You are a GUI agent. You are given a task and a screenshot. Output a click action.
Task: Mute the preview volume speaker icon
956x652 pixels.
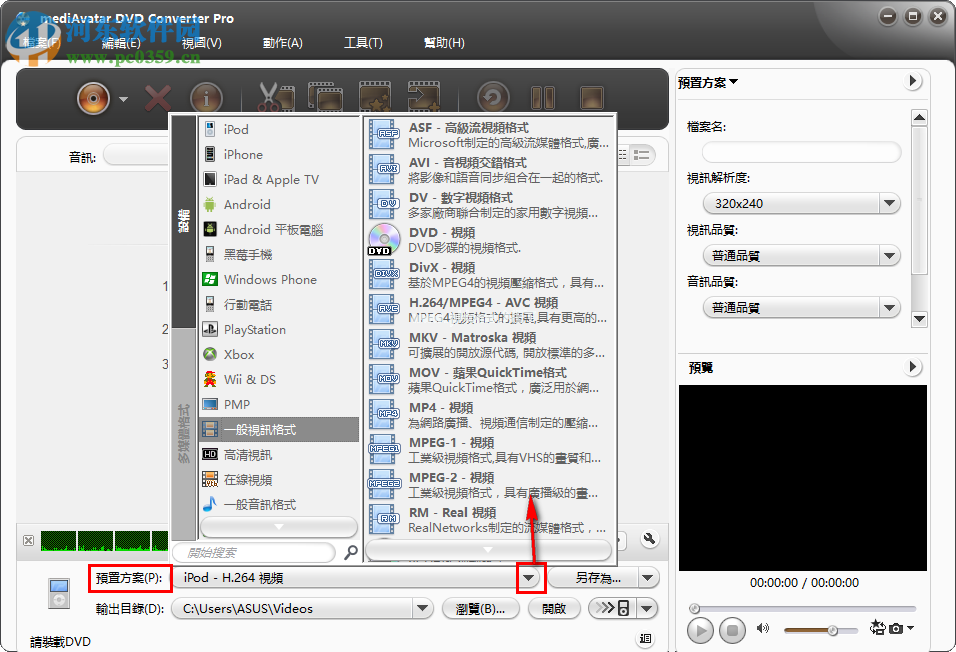[x=763, y=629]
